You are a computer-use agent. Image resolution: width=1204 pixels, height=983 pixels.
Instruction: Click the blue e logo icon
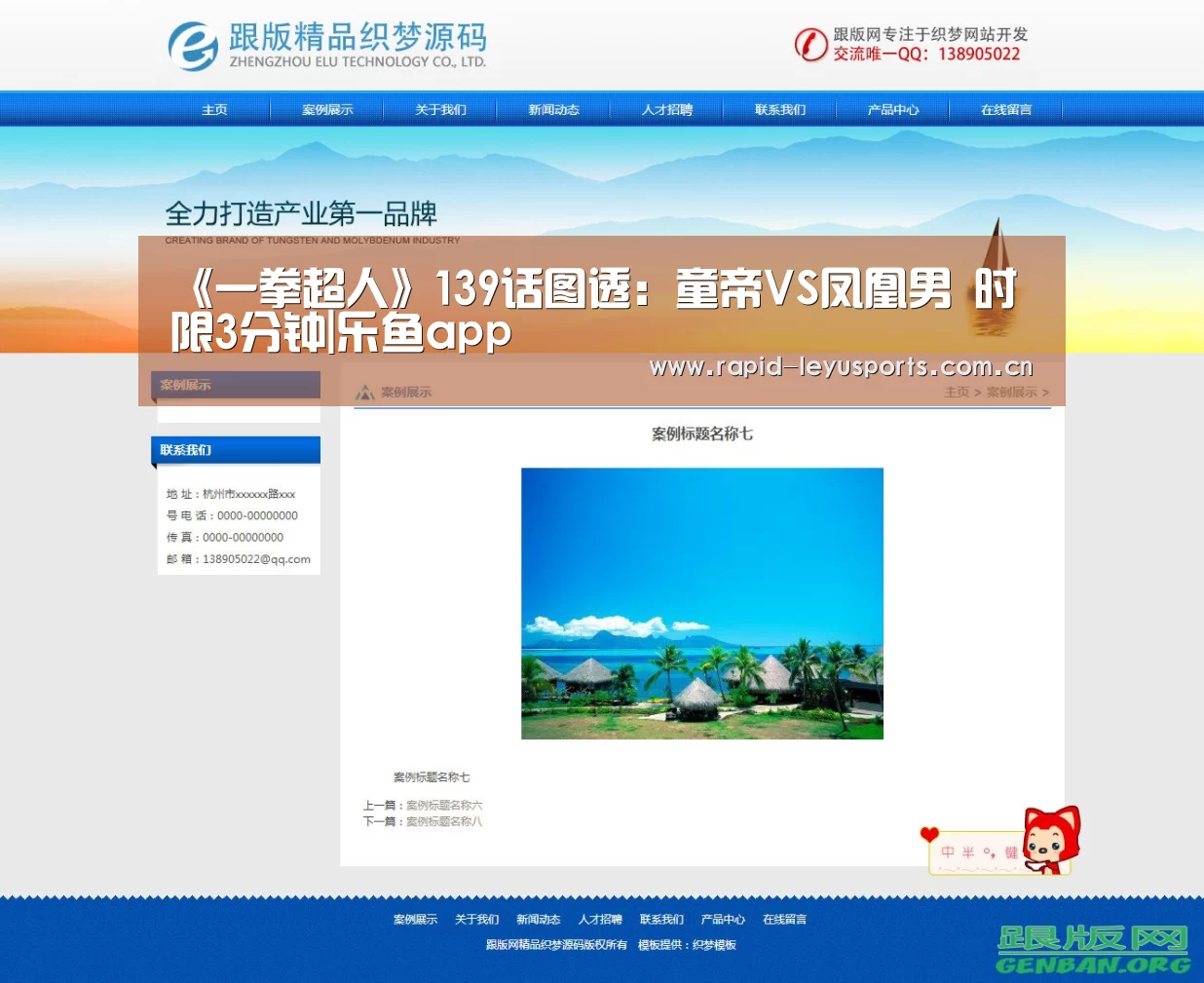coord(193,46)
